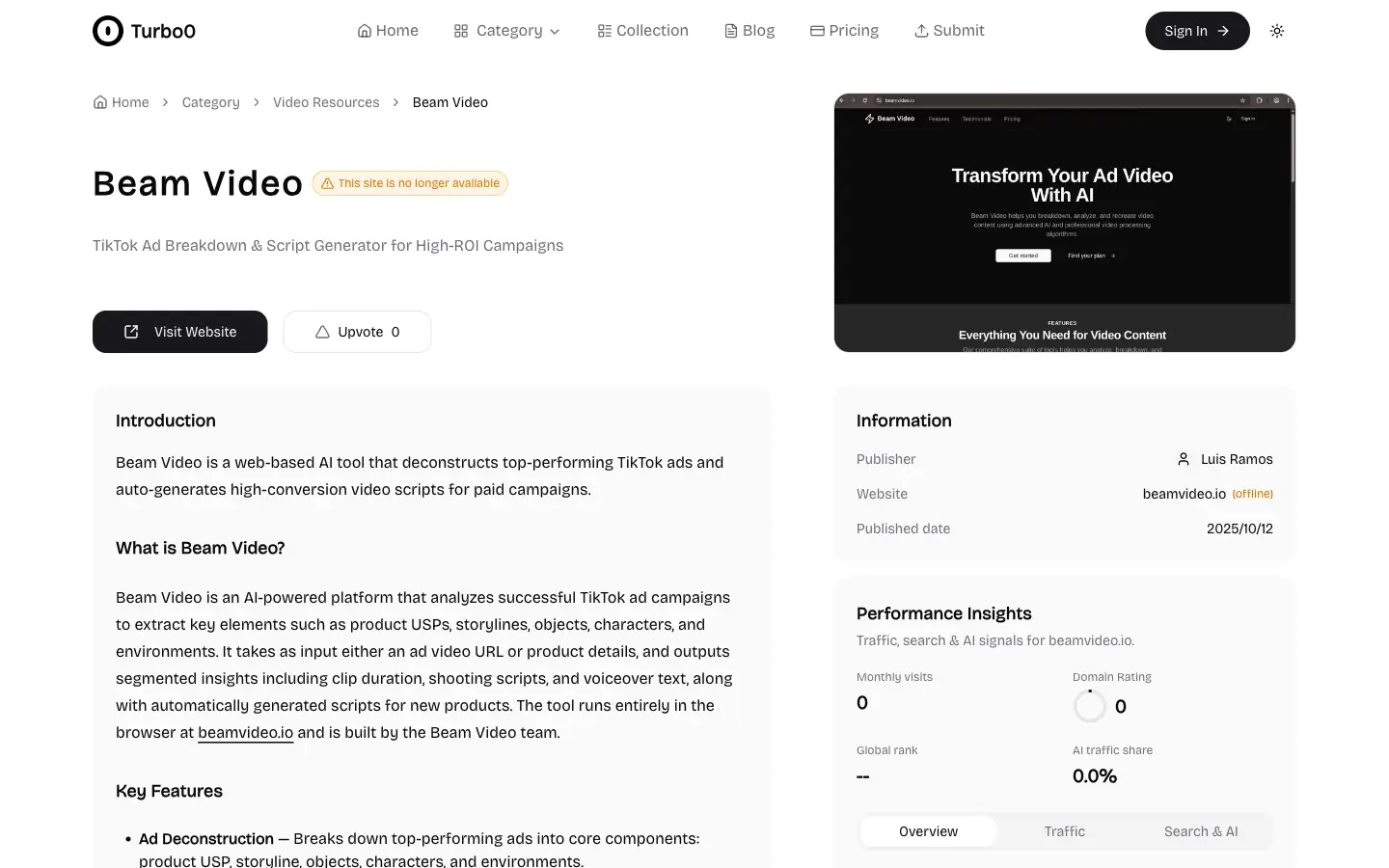Click the Blog document icon
The height and width of the screenshot is (868, 1389).
click(x=731, y=31)
